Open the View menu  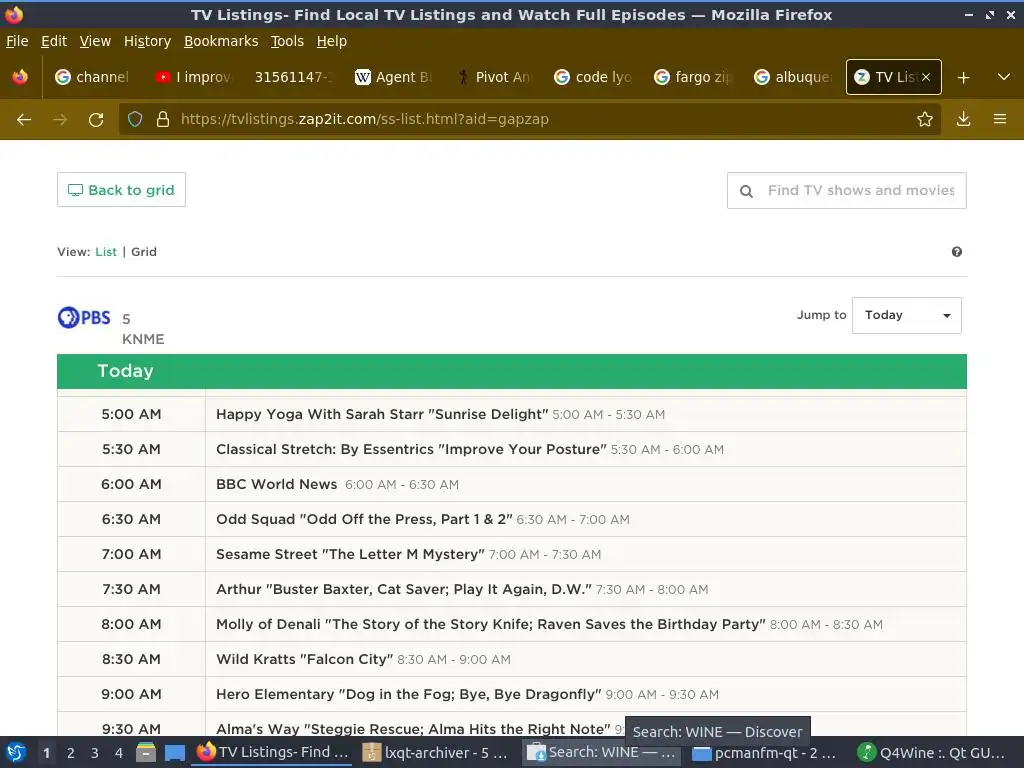click(x=95, y=41)
